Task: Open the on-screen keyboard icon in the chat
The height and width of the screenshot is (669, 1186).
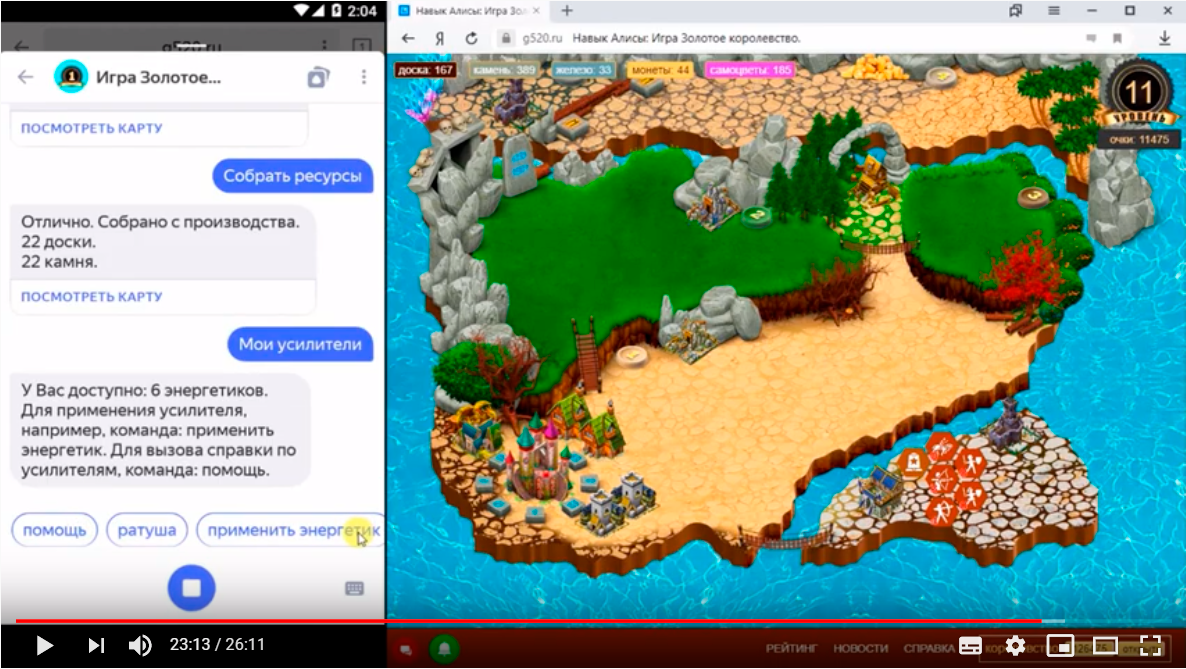Action: (x=356, y=590)
